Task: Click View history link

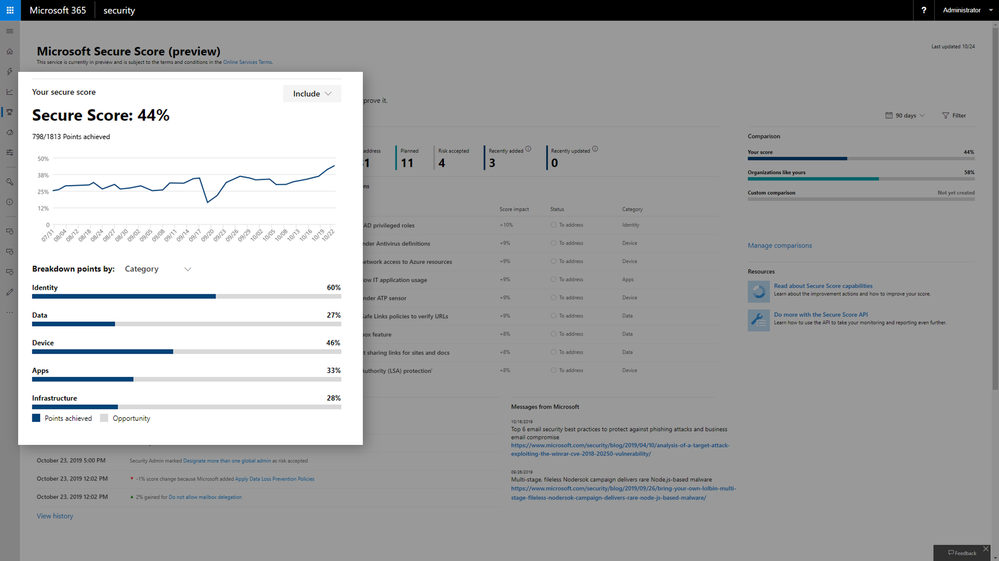Action: [x=55, y=516]
